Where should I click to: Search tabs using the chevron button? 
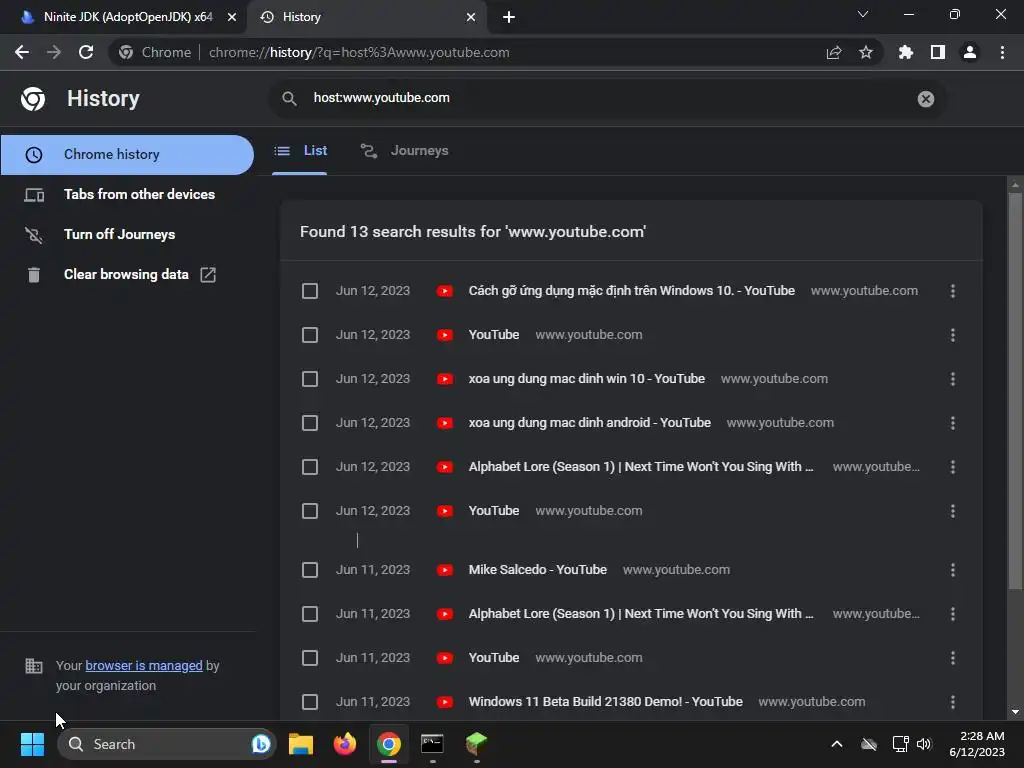click(x=863, y=14)
